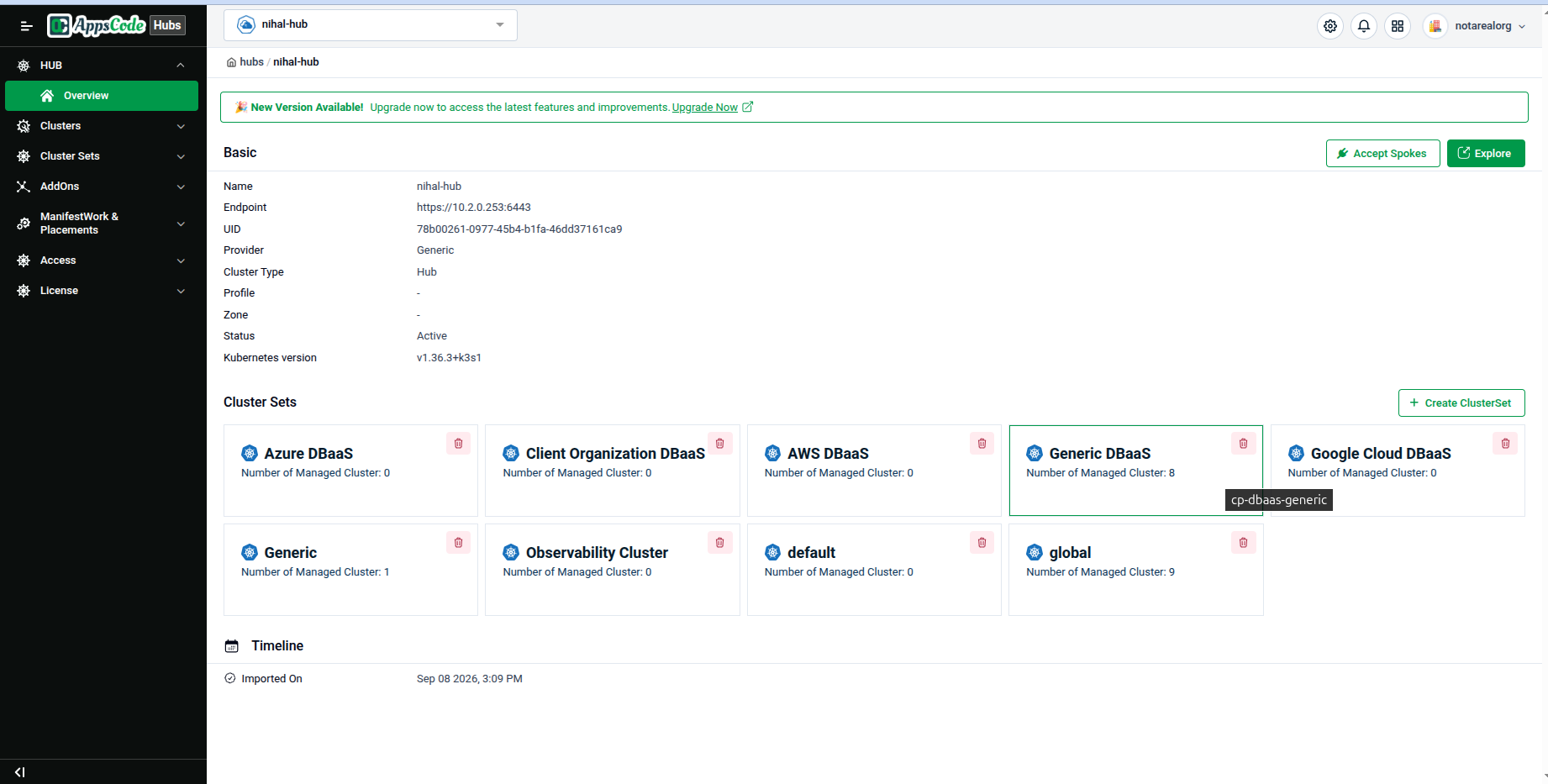The height and width of the screenshot is (784, 1548).
Task: Open the Observability Cluster card title
Action: pyautogui.click(x=597, y=553)
